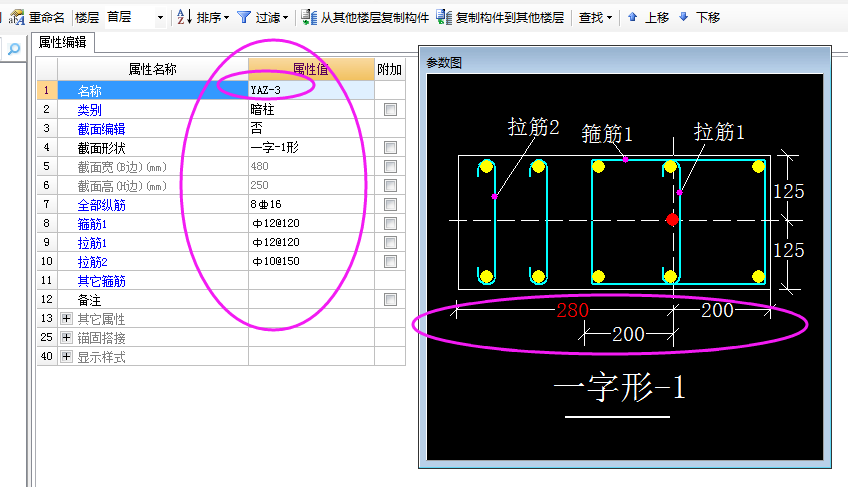Click the move down (下移) arrow icon
Viewport: 848px width, 487px height.
684,17
